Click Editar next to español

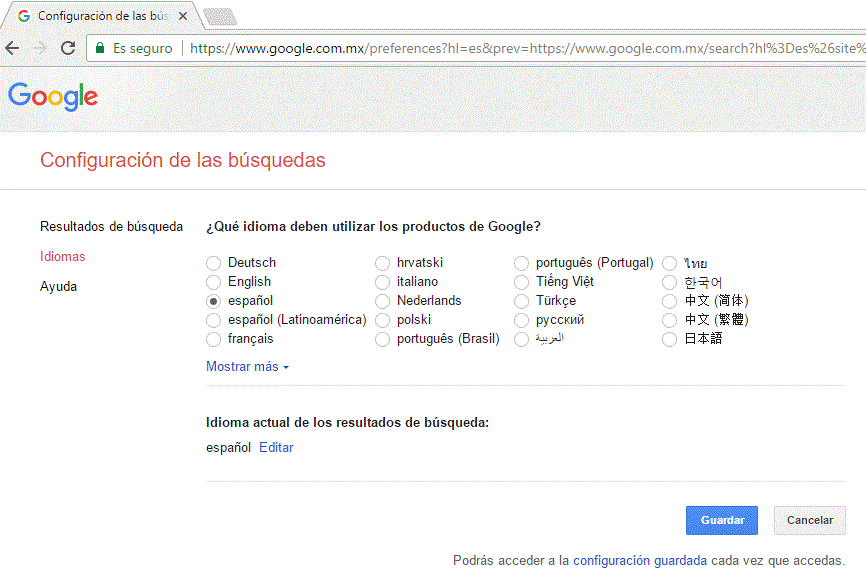(276, 447)
